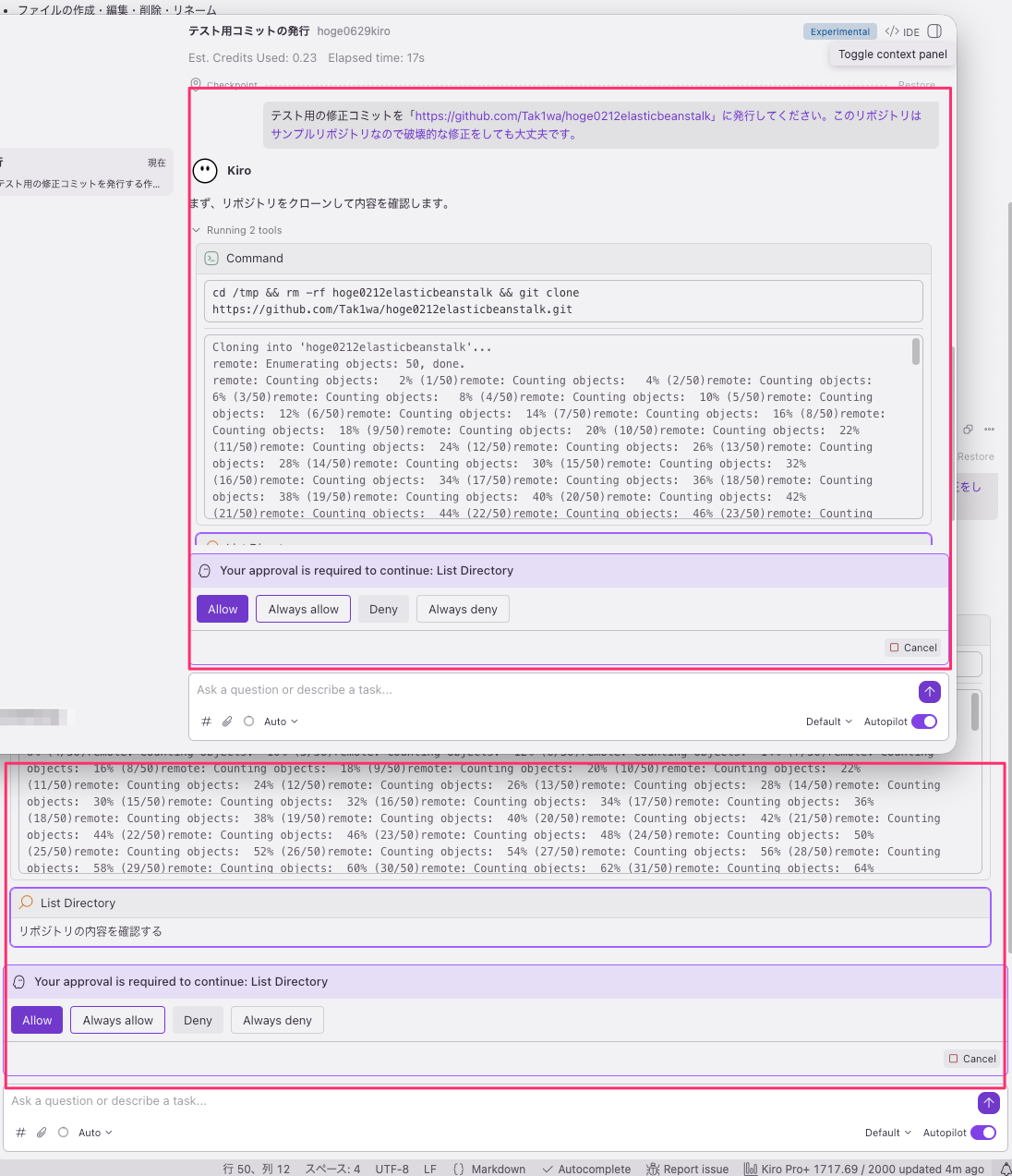Screen dimensions: 1012x1176
Task: Open the Default dropdown in popup
Action: coord(828,721)
